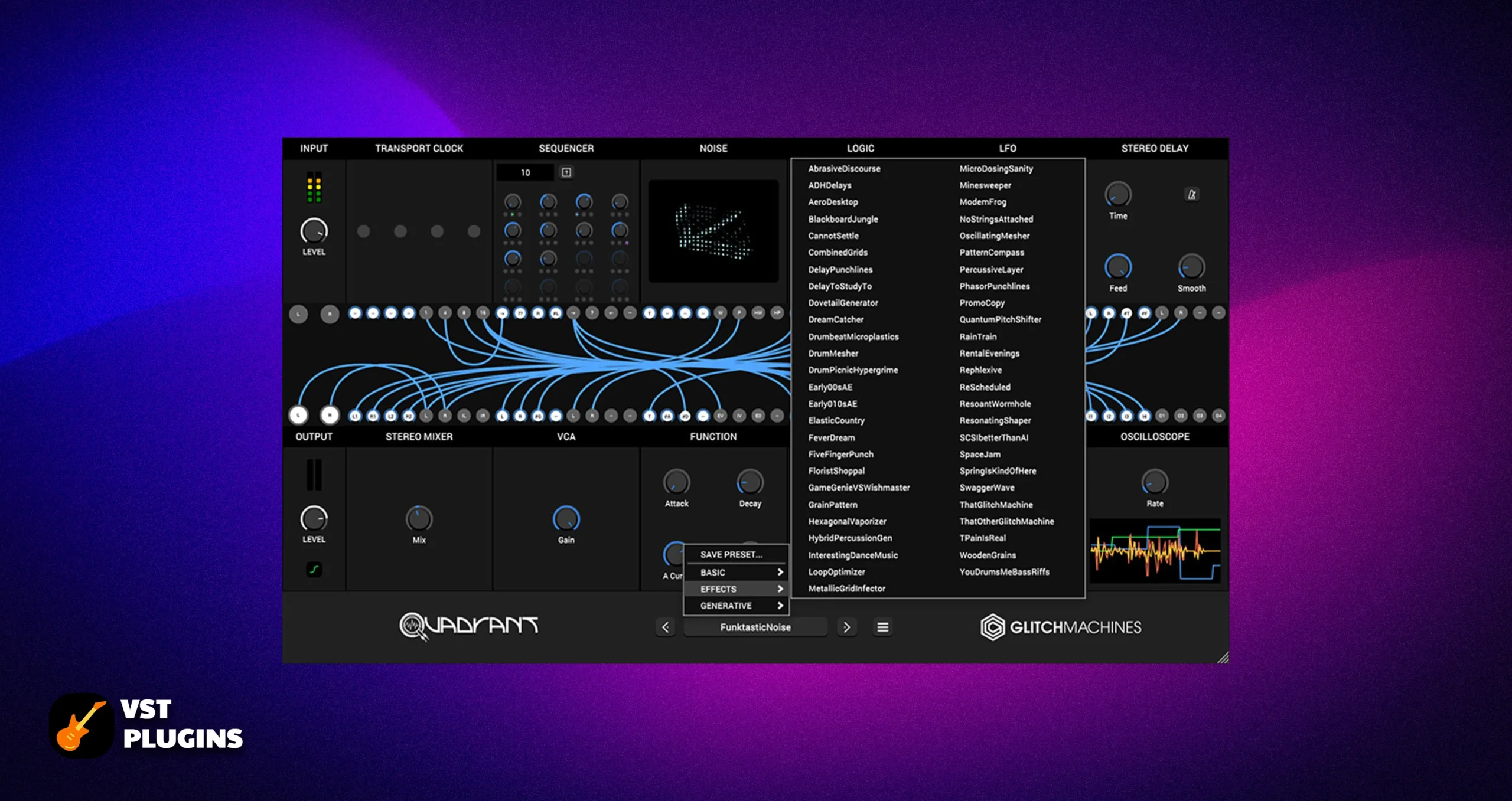Image resolution: width=1512 pixels, height=801 pixels.
Task: Select the ADHDelays preset
Action: coord(830,185)
